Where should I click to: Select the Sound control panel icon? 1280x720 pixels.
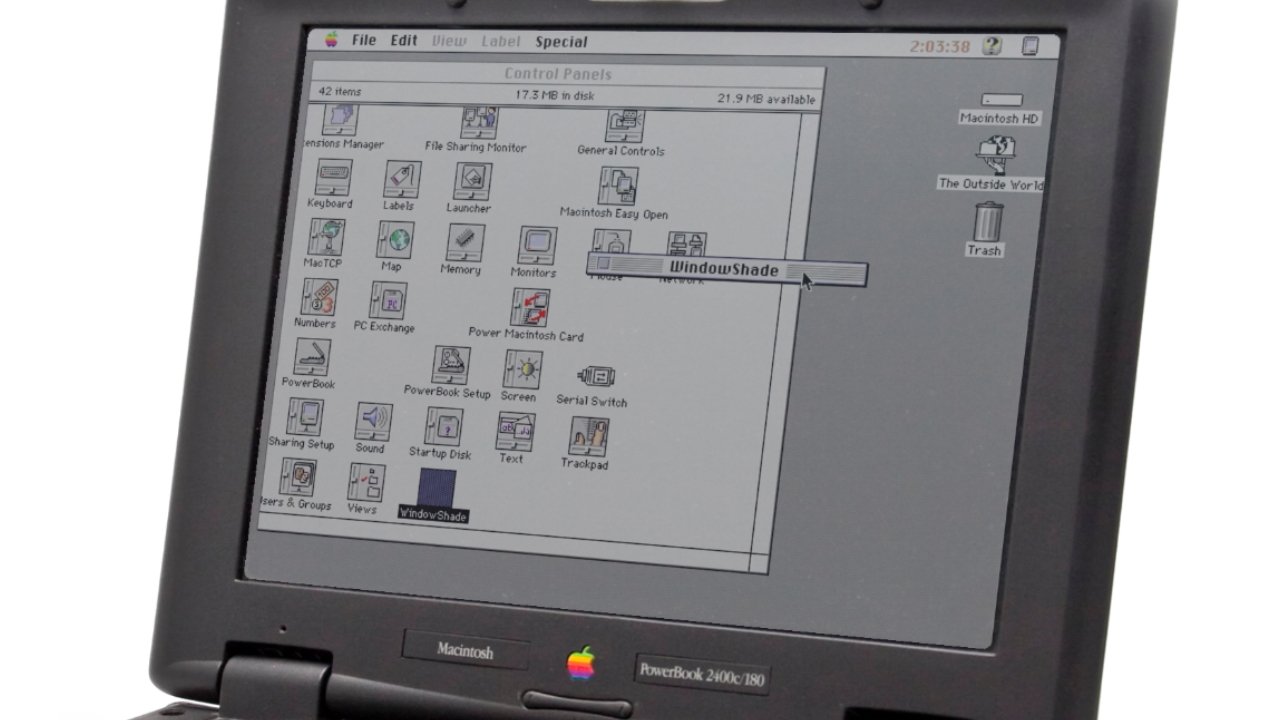coord(372,419)
